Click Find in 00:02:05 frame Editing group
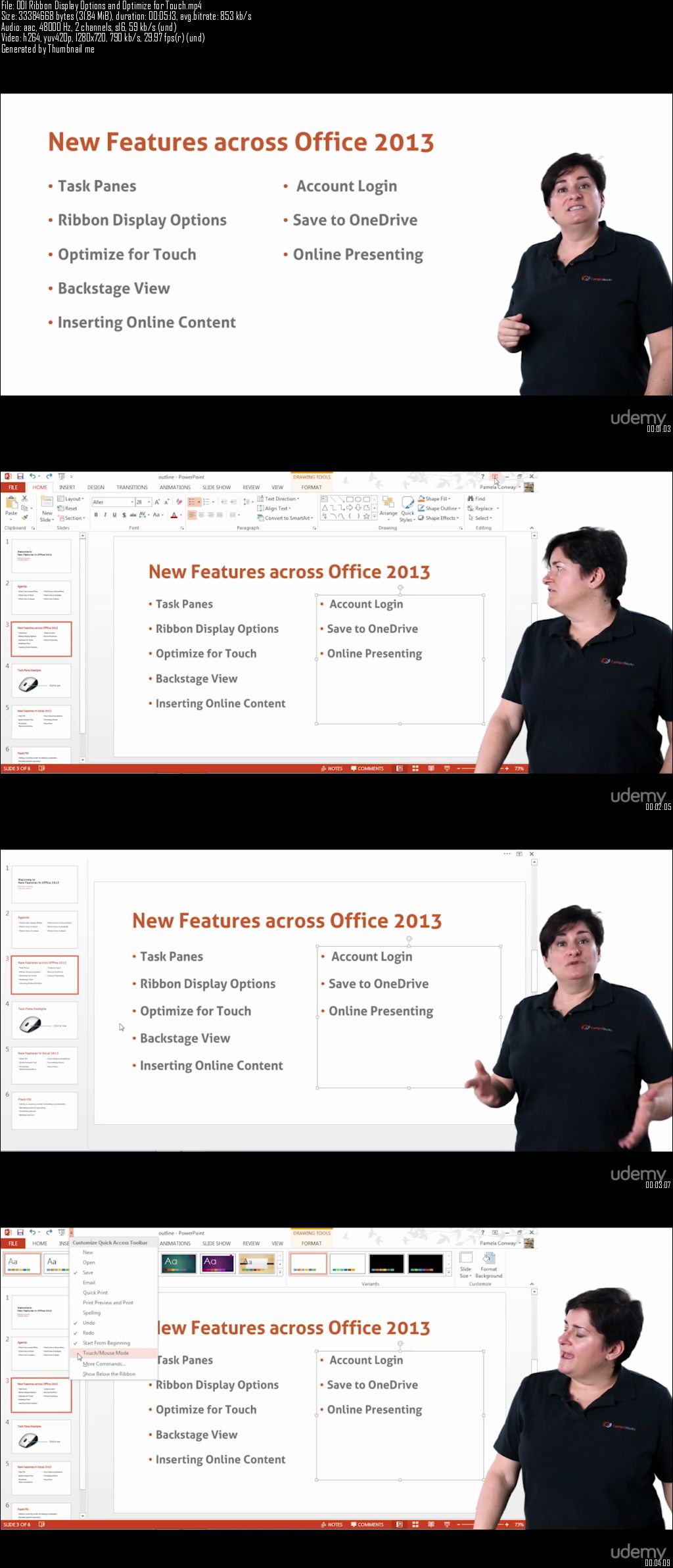Image resolution: width=673 pixels, height=1568 pixels. pos(476,498)
